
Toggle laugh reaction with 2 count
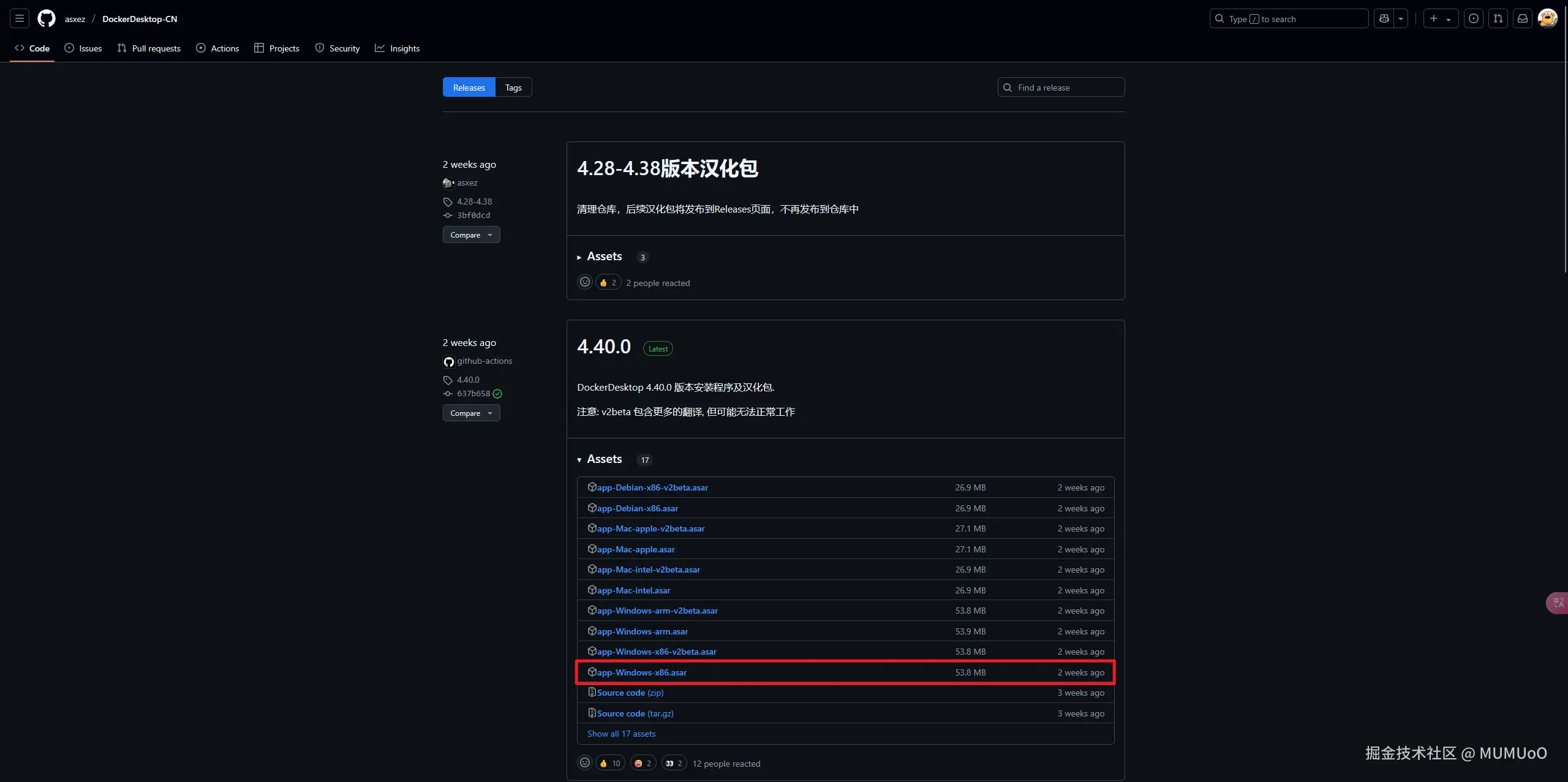point(643,763)
